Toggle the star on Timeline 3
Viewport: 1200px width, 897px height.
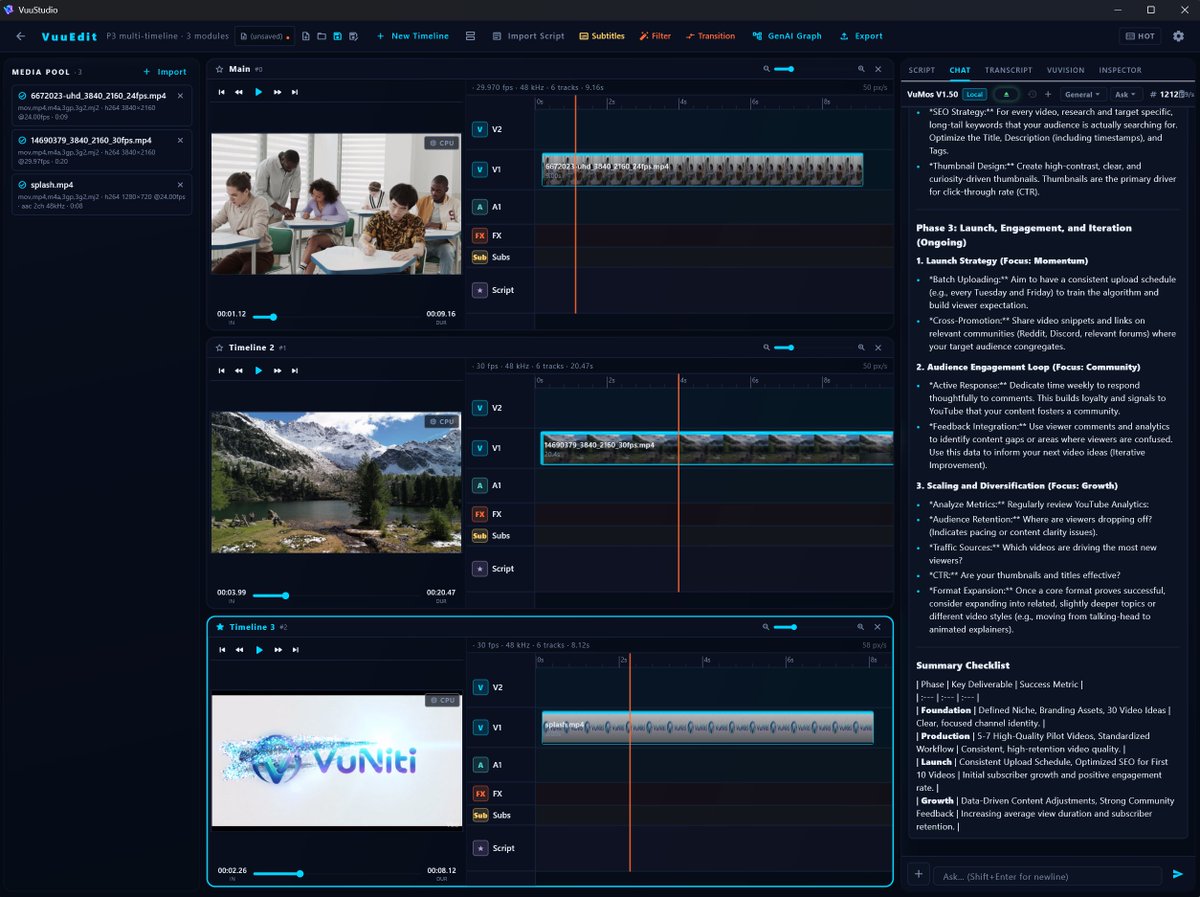coord(220,627)
